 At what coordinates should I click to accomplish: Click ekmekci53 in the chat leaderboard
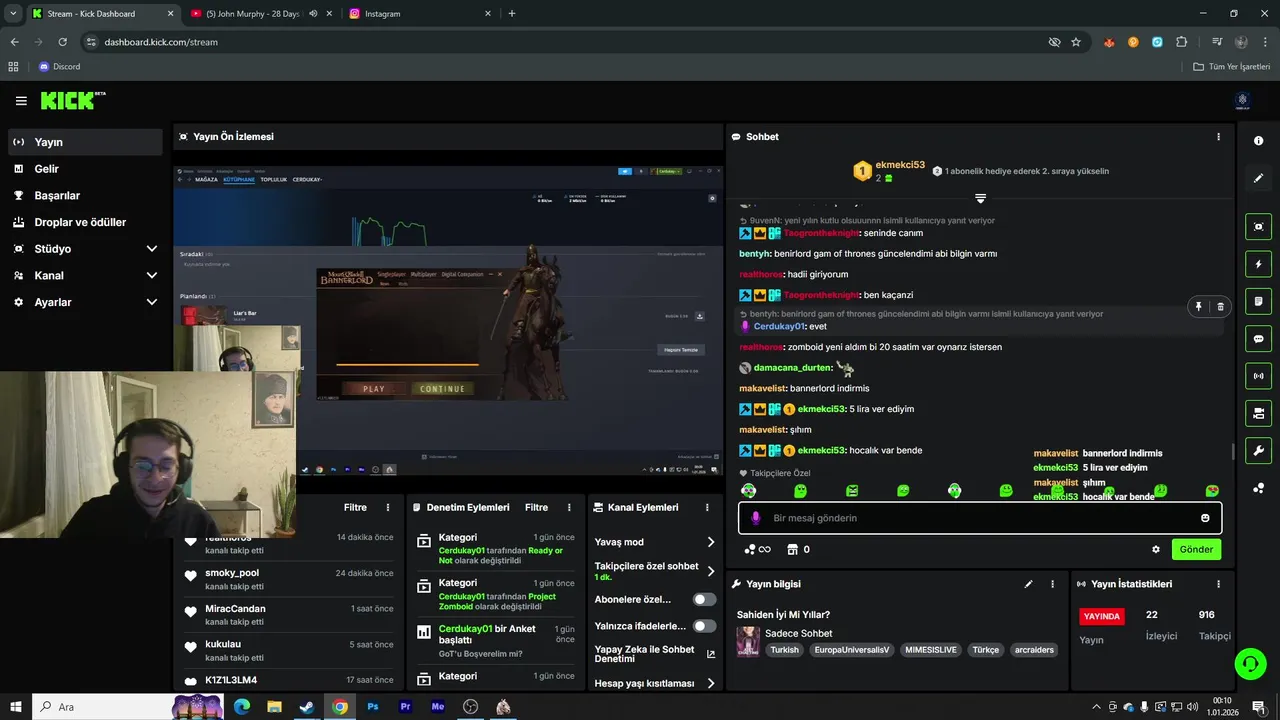click(x=900, y=165)
